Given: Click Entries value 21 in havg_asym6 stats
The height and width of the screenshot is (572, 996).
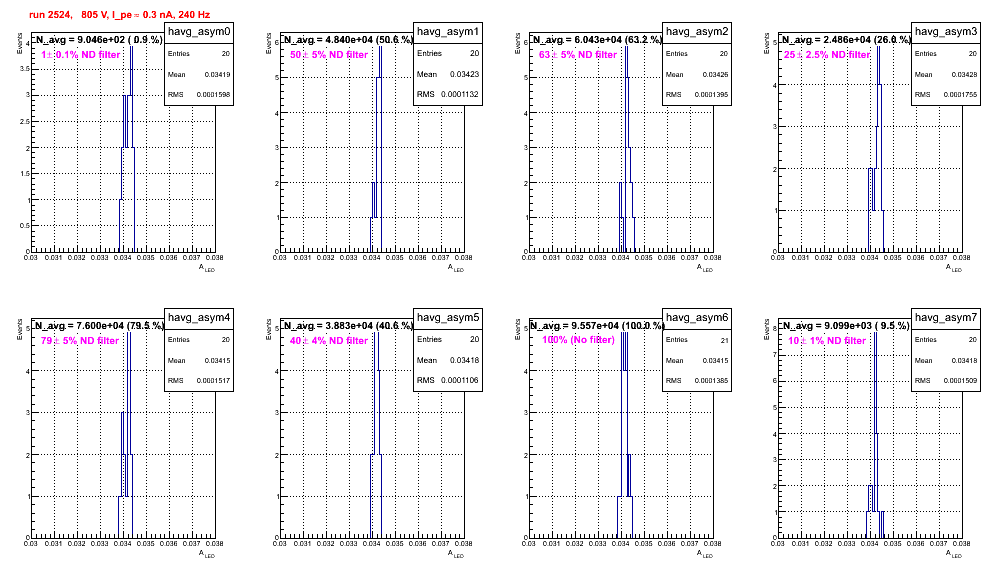Looking at the screenshot, I should [x=724, y=340].
